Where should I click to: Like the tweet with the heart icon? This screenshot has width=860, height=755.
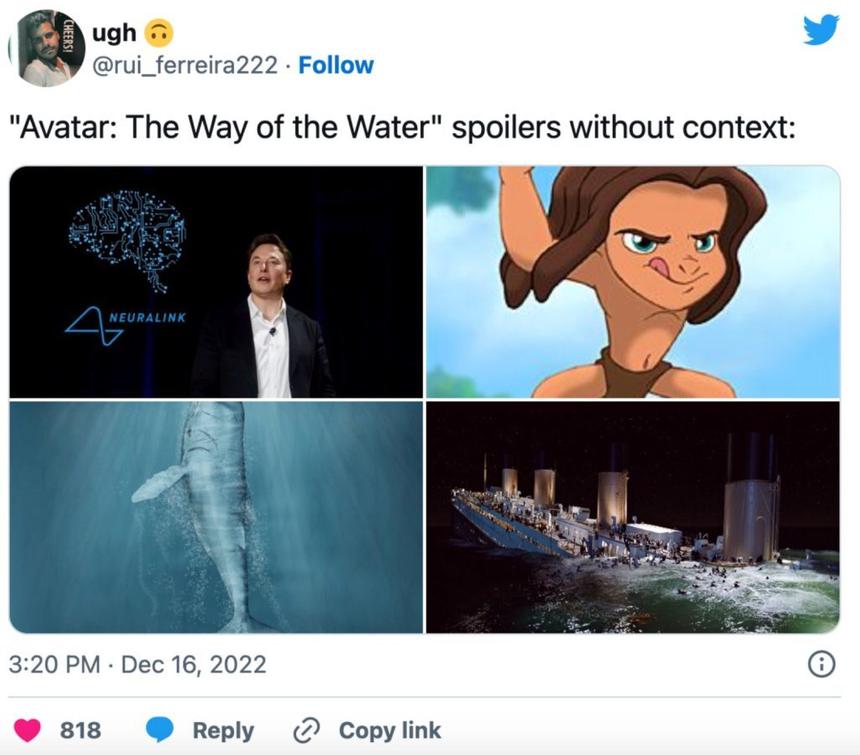[x=27, y=730]
